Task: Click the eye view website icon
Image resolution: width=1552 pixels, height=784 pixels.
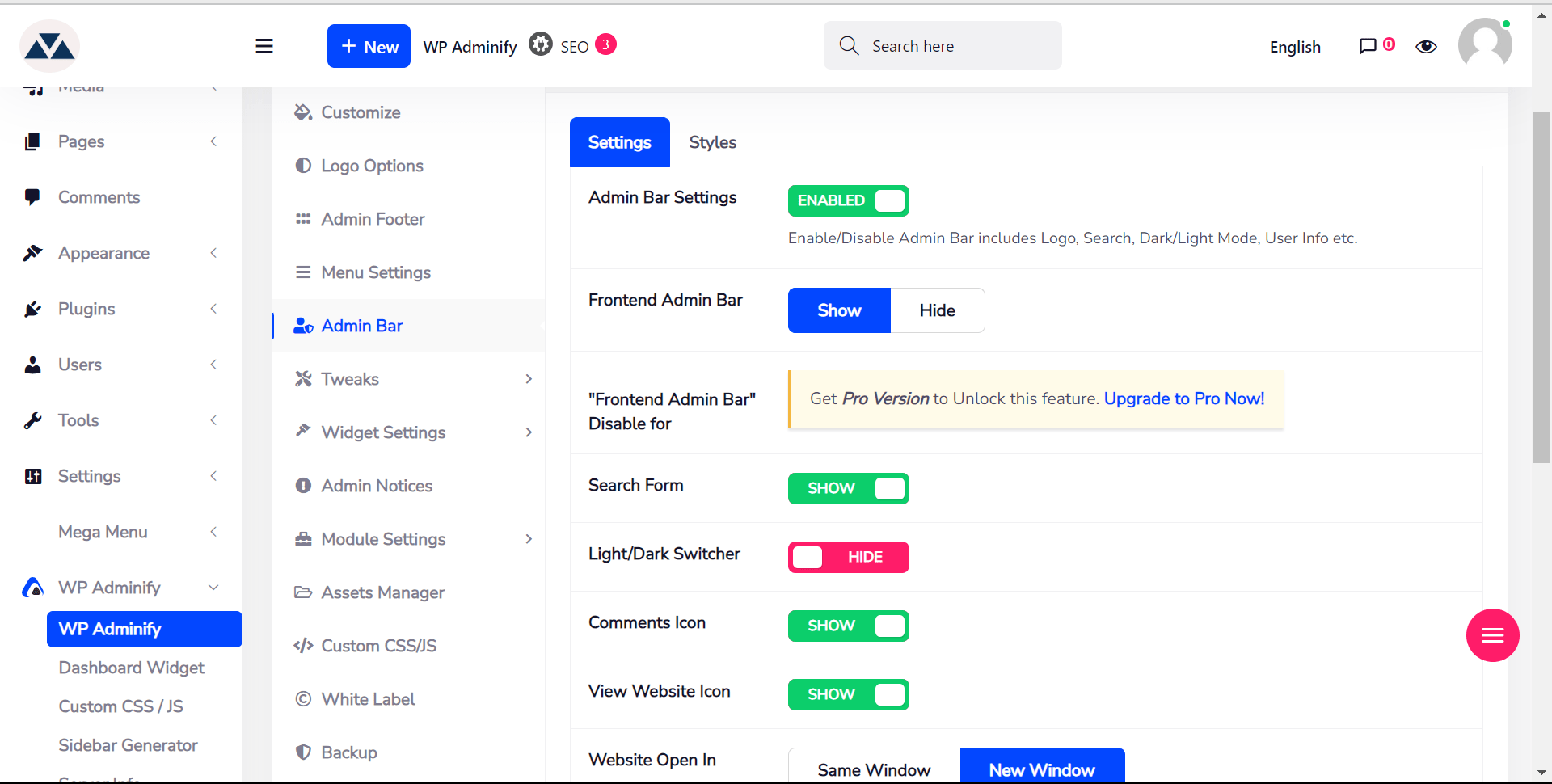Action: pyautogui.click(x=1426, y=47)
